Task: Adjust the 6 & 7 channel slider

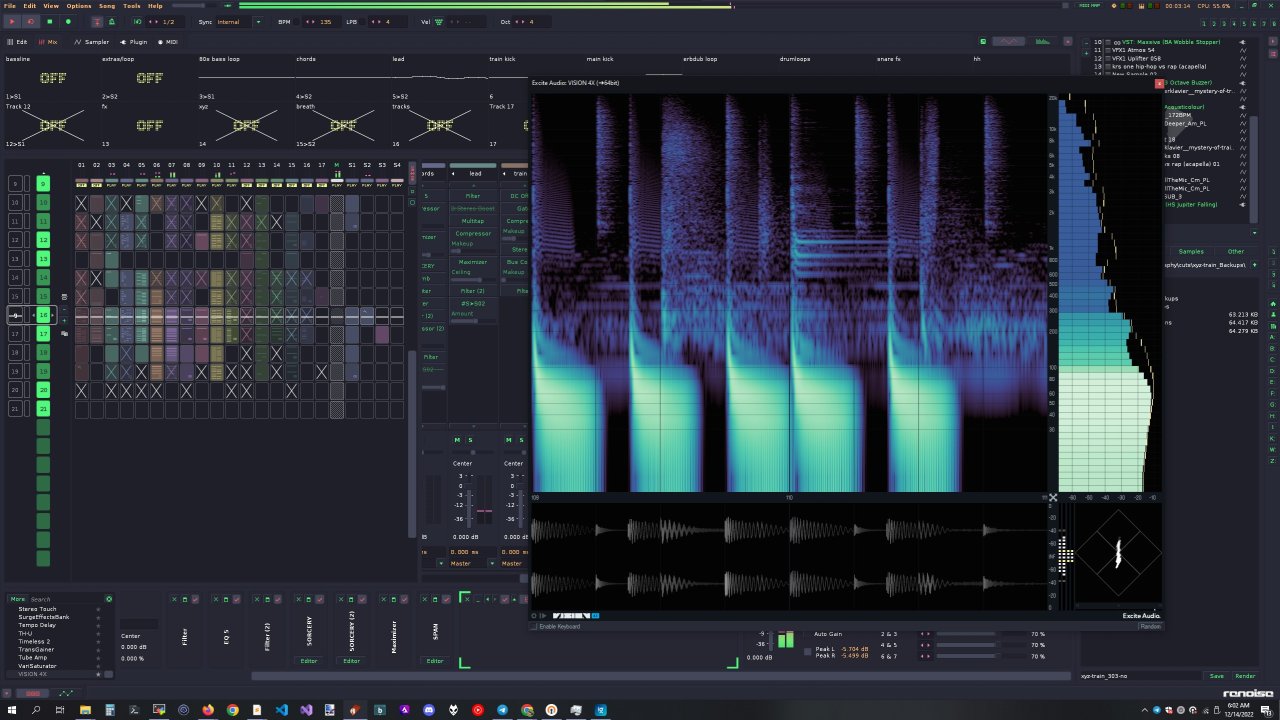Action: pyautogui.click(x=980, y=656)
